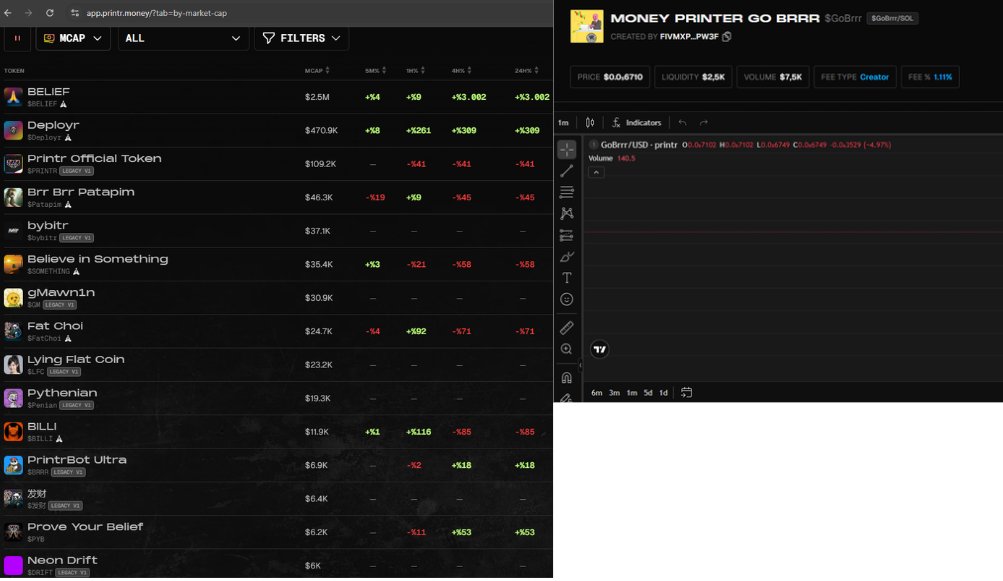The image size is (1003, 581).
Task: Select the text annotation tool
Action: coord(567,278)
